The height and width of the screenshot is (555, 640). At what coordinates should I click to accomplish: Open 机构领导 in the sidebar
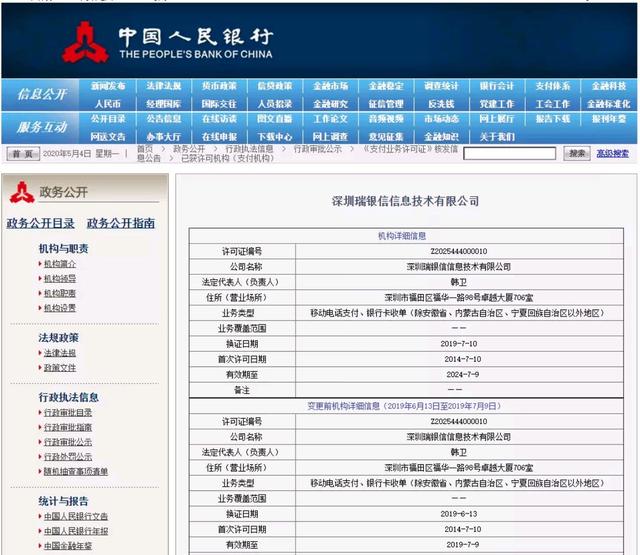60,279
